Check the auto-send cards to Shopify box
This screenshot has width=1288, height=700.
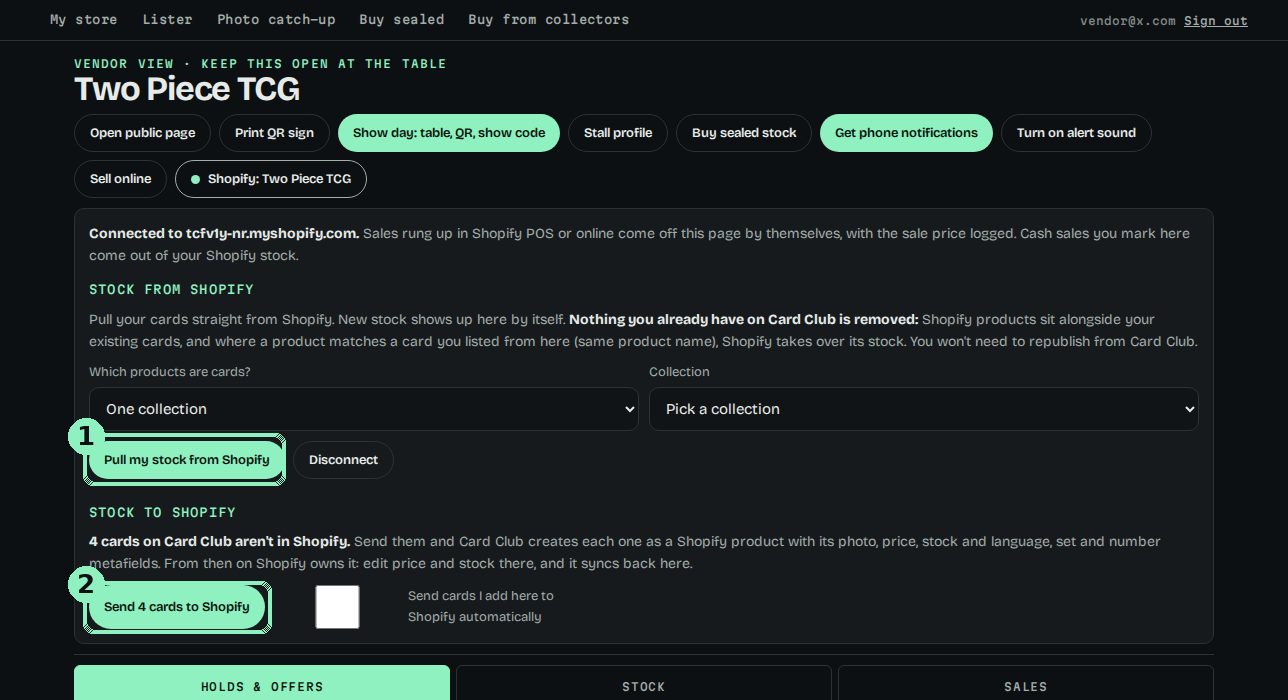(337, 607)
